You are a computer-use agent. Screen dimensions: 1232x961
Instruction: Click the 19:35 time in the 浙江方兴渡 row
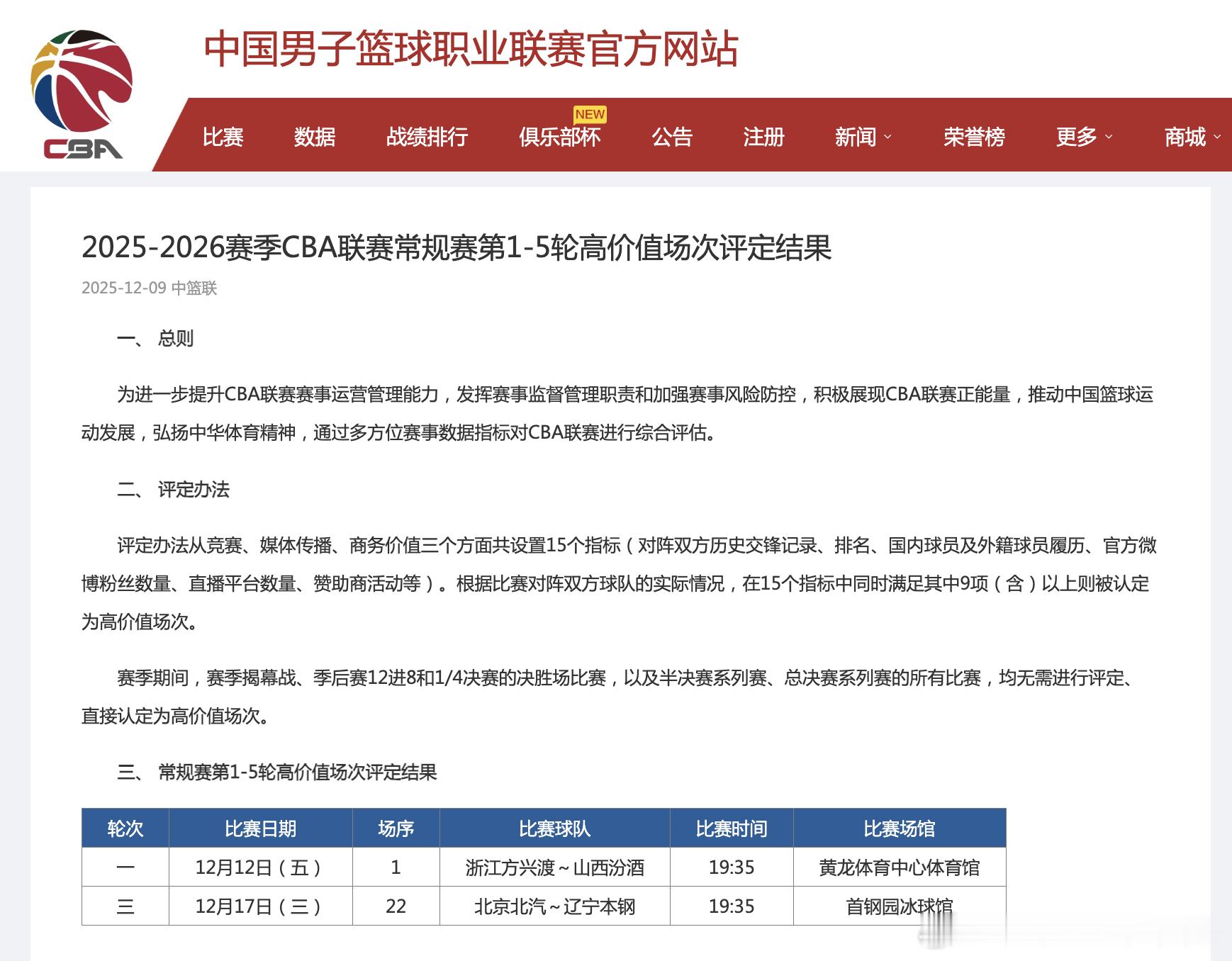coord(732,867)
